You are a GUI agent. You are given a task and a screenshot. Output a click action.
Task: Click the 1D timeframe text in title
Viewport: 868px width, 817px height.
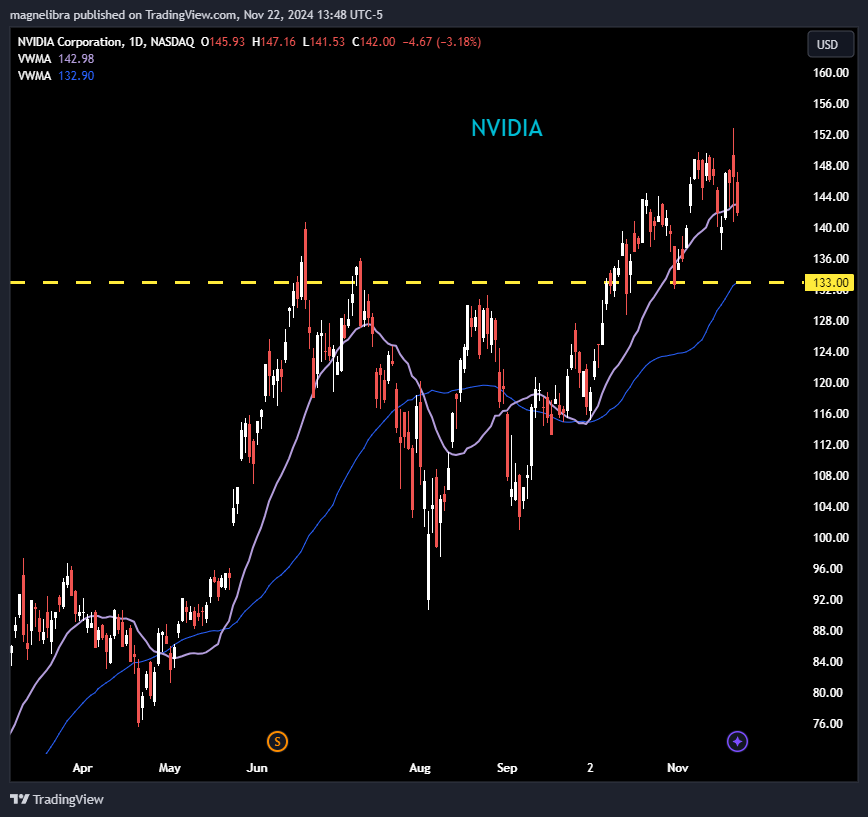[x=135, y=42]
